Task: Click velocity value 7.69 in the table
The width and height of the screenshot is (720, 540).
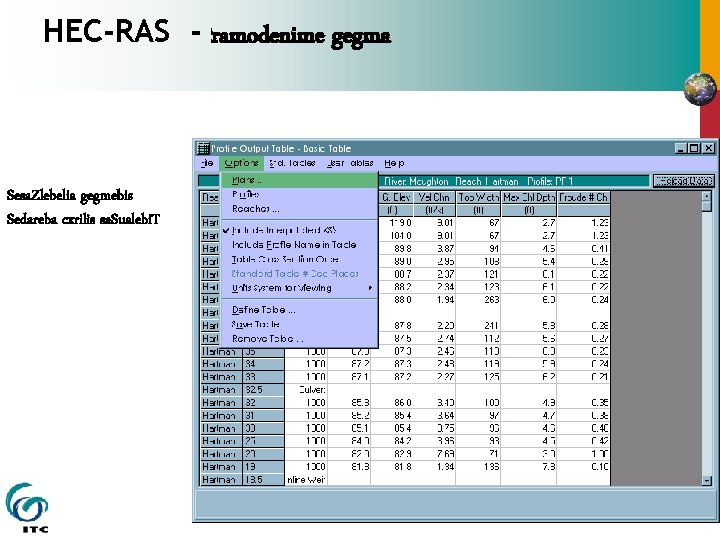Action: [434, 454]
